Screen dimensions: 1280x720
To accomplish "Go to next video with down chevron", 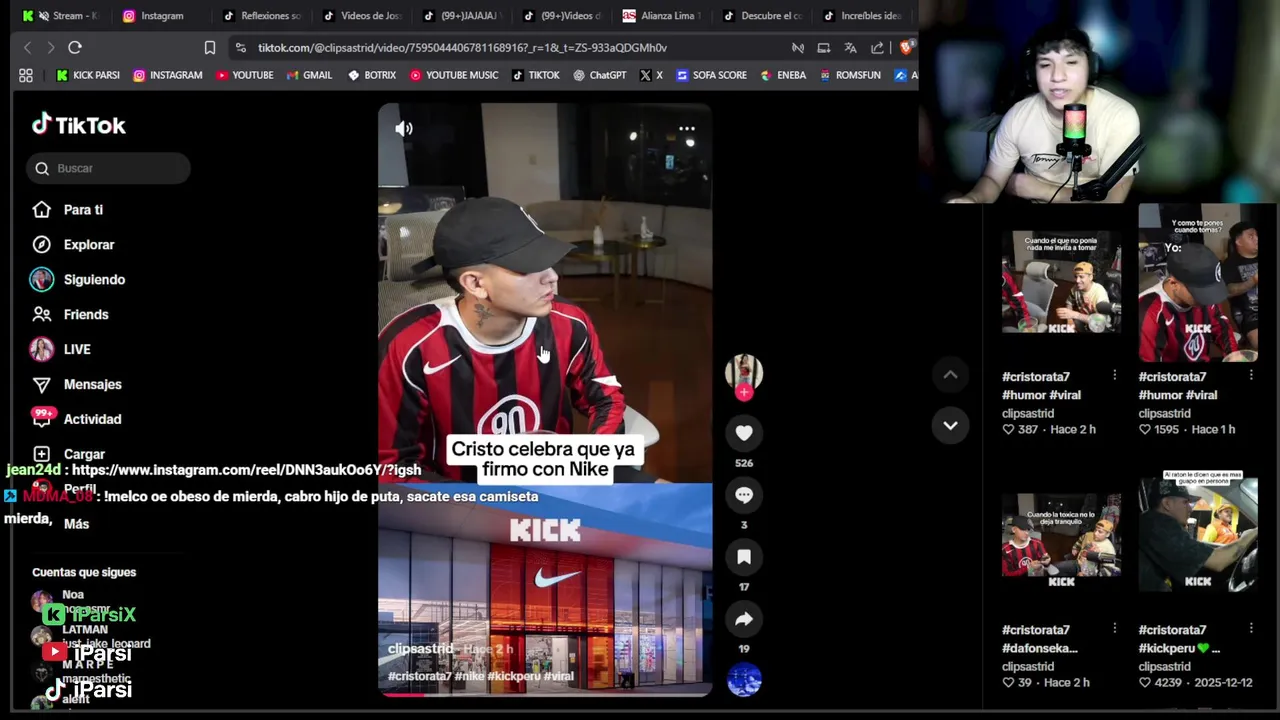I will [x=950, y=425].
